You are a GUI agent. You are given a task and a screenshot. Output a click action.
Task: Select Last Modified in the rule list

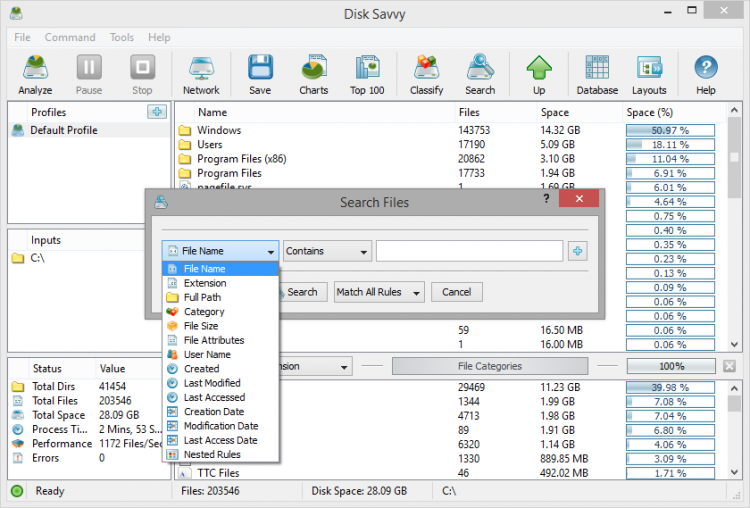point(221,383)
